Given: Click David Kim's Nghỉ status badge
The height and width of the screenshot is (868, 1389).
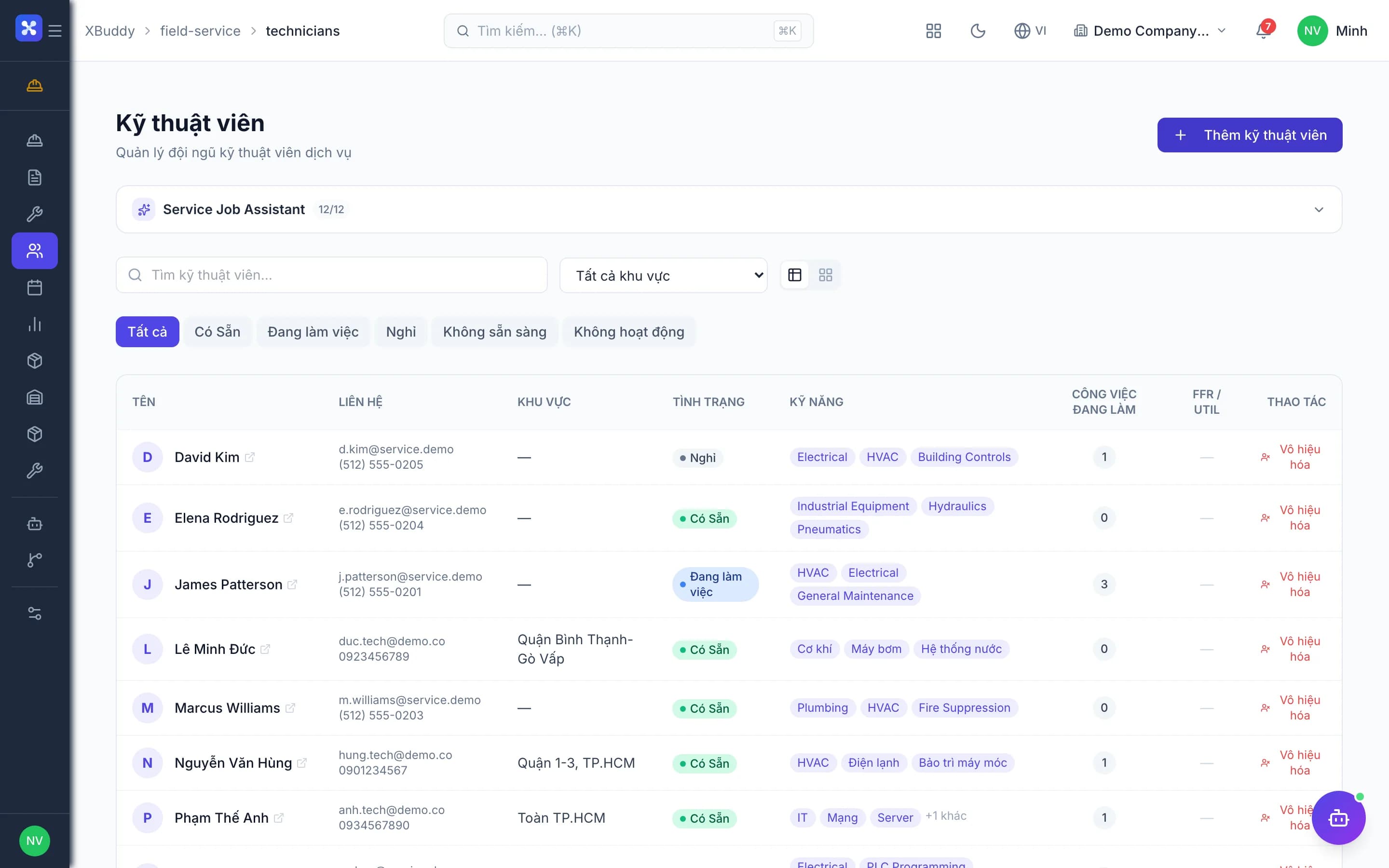Looking at the screenshot, I should pos(697,458).
